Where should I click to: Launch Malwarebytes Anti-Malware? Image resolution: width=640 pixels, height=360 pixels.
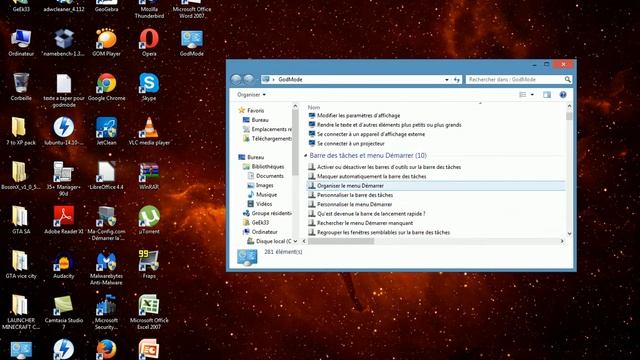pos(107,268)
